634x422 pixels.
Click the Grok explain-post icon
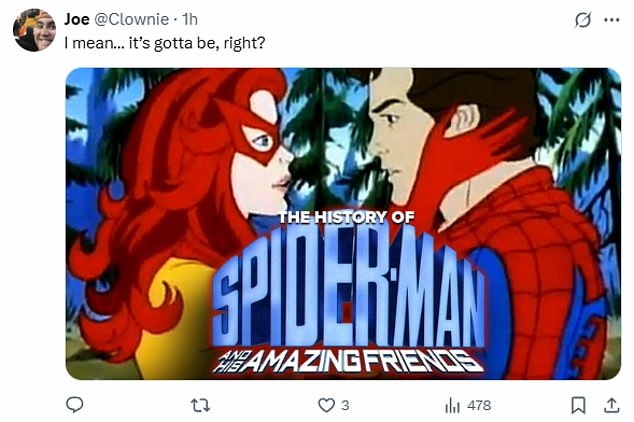coord(581,20)
